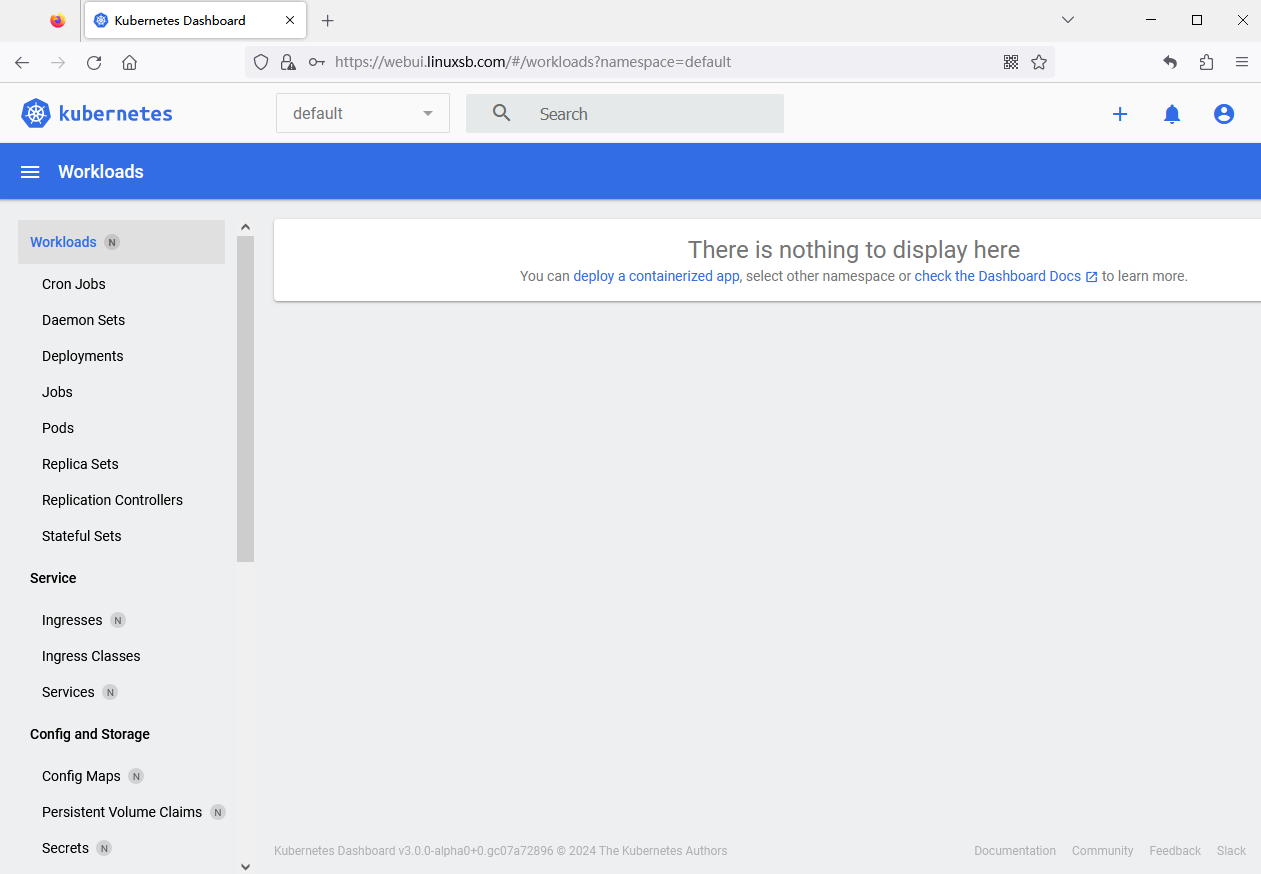Image resolution: width=1261 pixels, height=874 pixels.
Task: Open a new browser tab
Action: pyautogui.click(x=328, y=20)
